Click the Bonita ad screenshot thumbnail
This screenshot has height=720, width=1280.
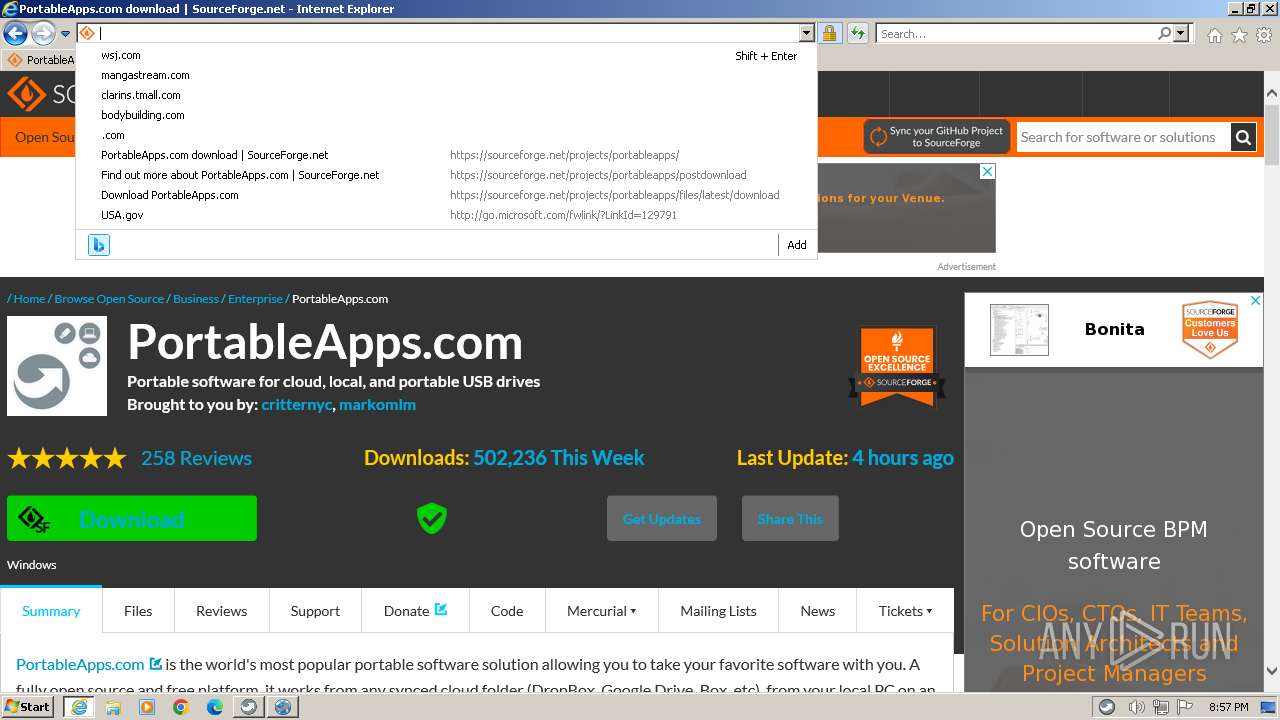1019,329
